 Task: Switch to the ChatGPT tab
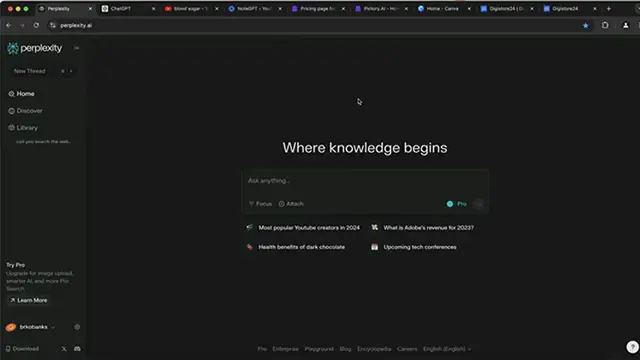pyautogui.click(x=128, y=9)
